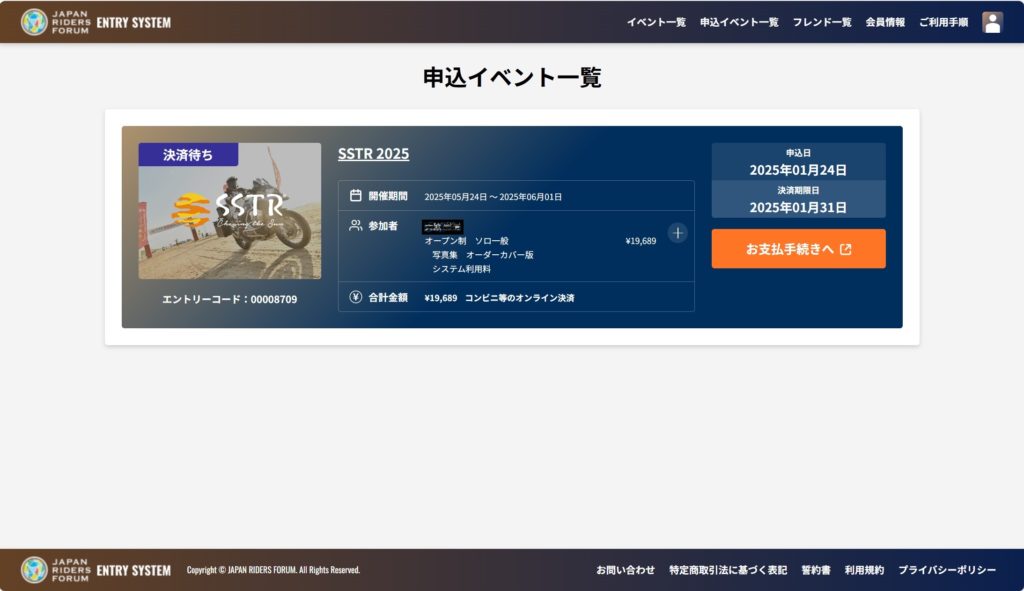Click the participants icon beside 参加者
This screenshot has width=1024, height=591.
coord(355,226)
